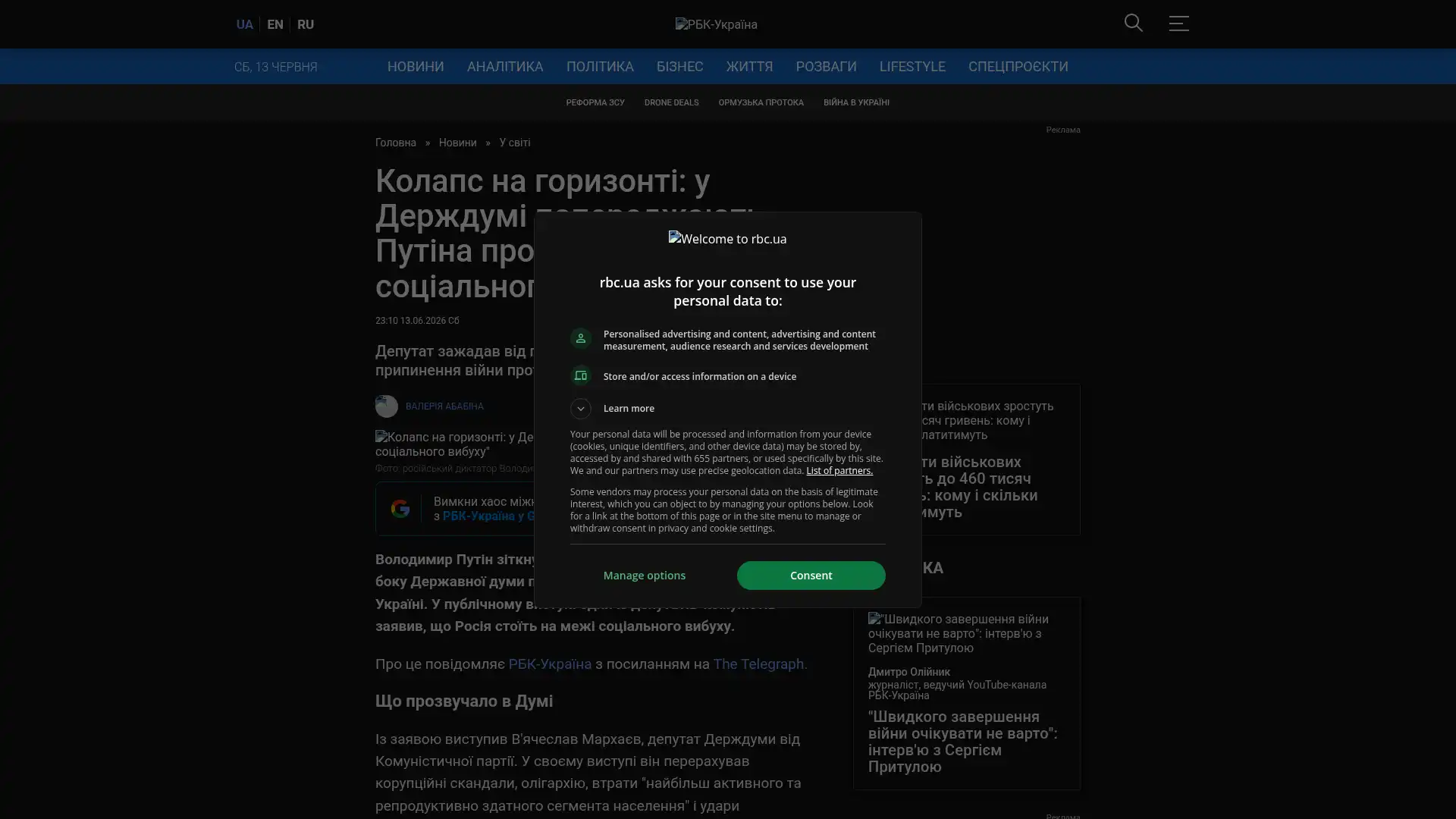Open the hamburger menu icon

(1178, 24)
